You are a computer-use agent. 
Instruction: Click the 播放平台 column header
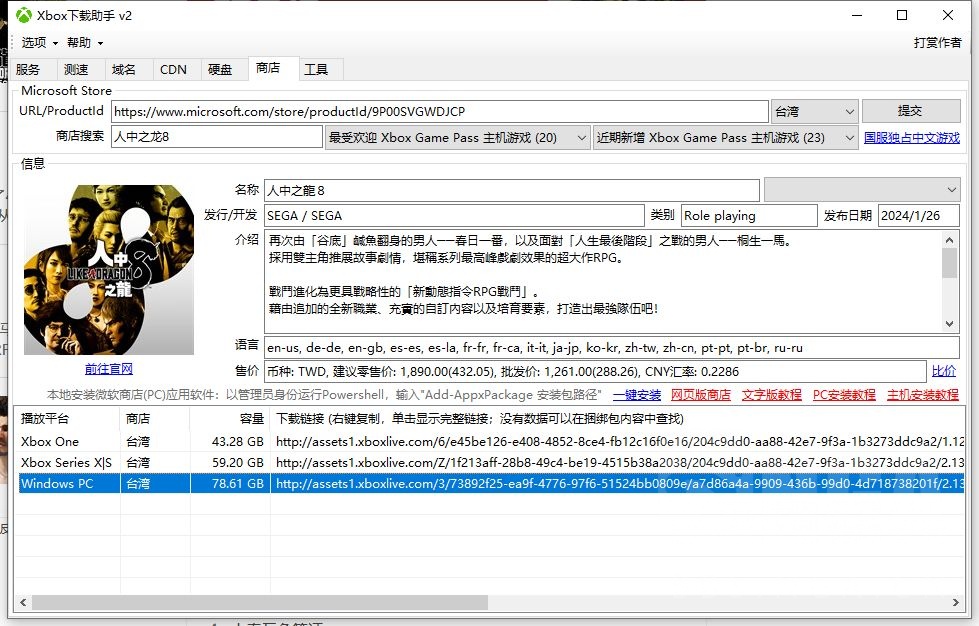67,418
